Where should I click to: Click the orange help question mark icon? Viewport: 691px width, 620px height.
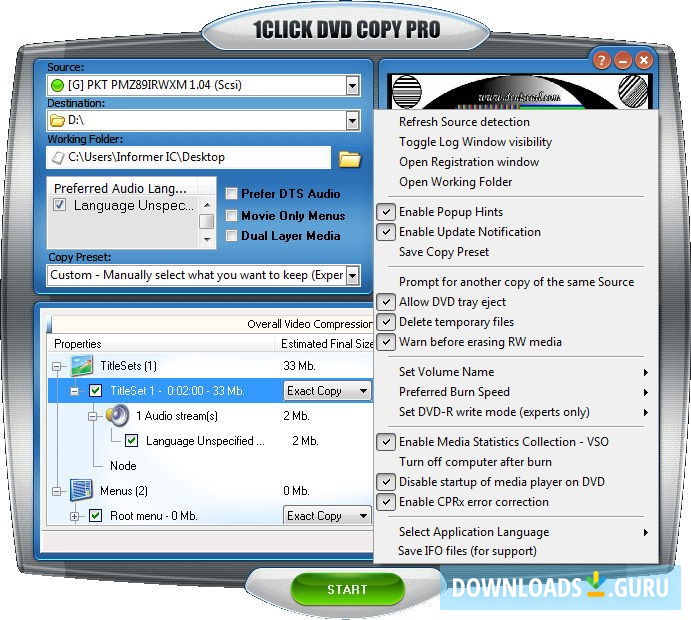pos(602,60)
